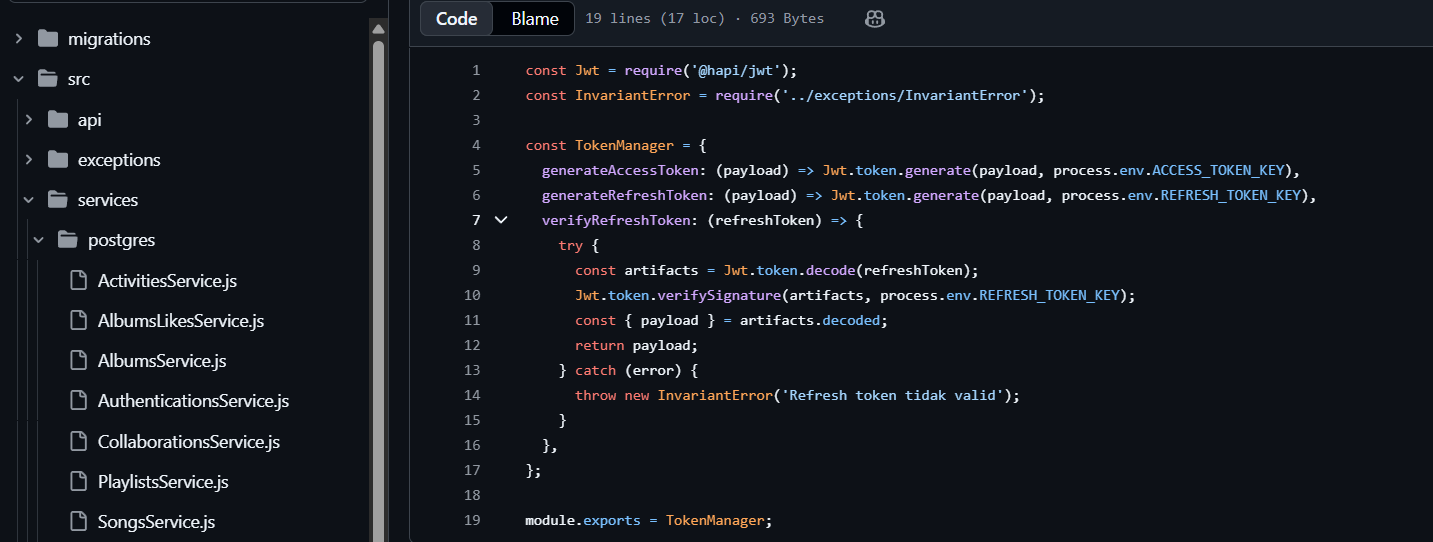Click the services folder icon
Screen dimensions: 1433x542
click(58, 200)
